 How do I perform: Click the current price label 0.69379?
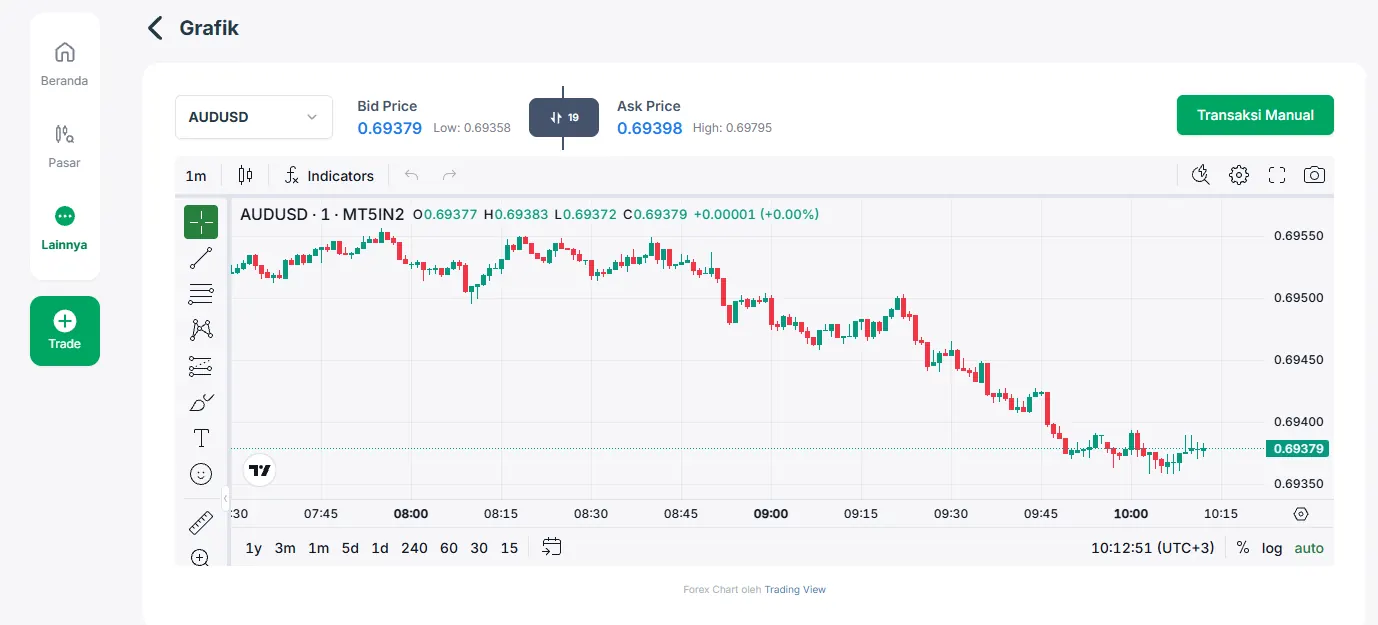point(1297,449)
